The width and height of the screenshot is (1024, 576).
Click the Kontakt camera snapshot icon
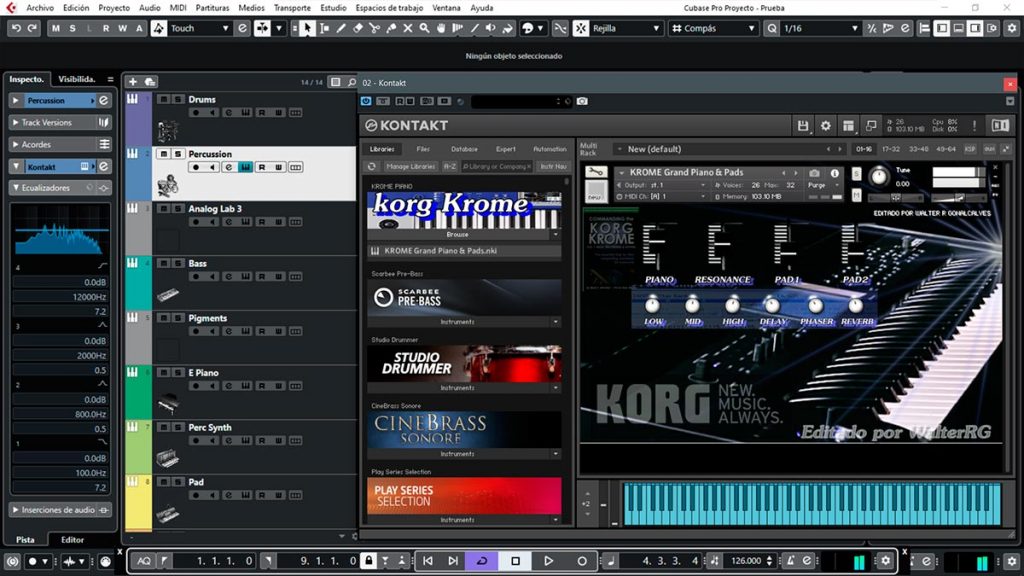pyautogui.click(x=582, y=101)
